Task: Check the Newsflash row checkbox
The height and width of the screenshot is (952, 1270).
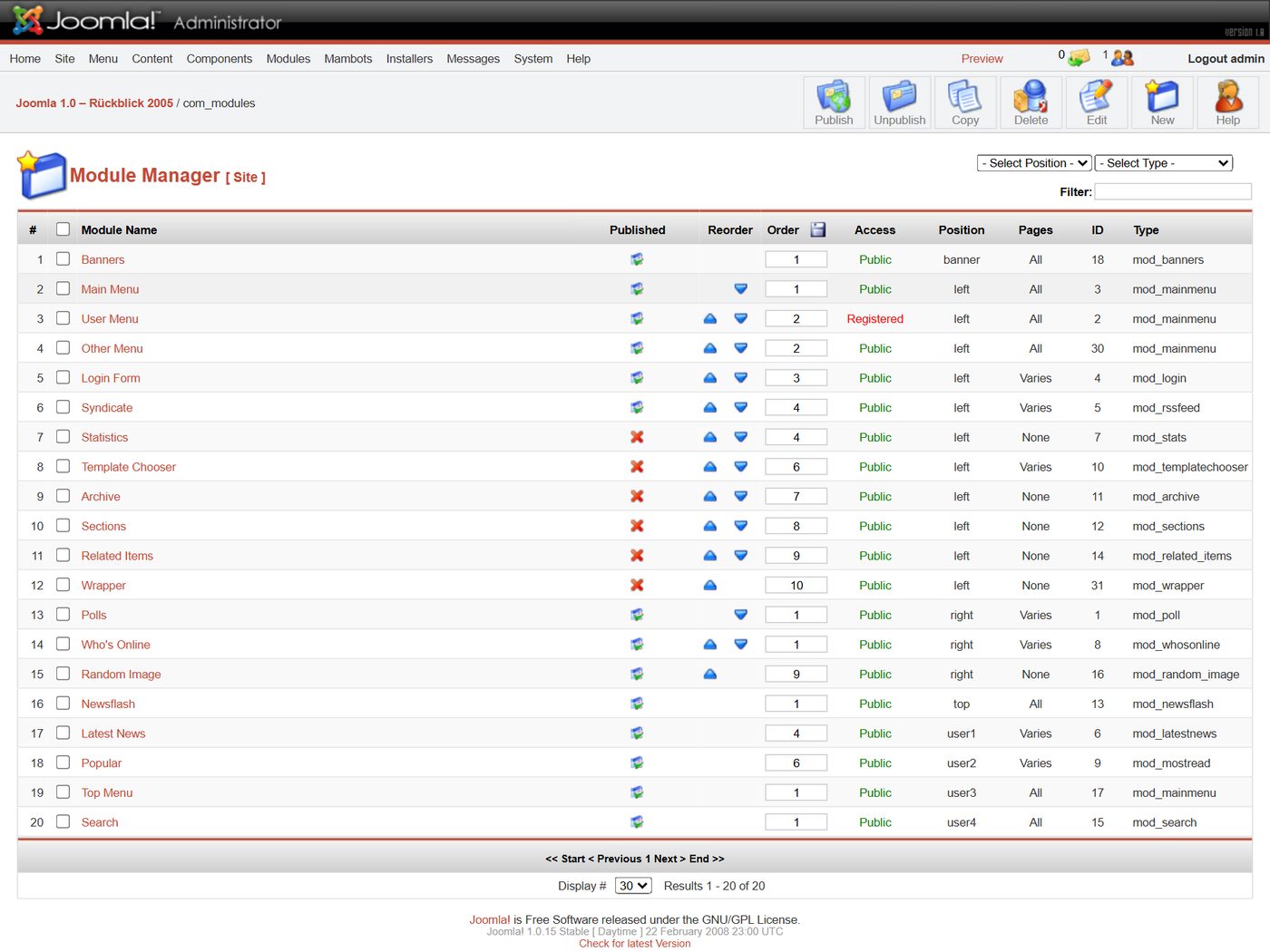Action: pos(63,703)
